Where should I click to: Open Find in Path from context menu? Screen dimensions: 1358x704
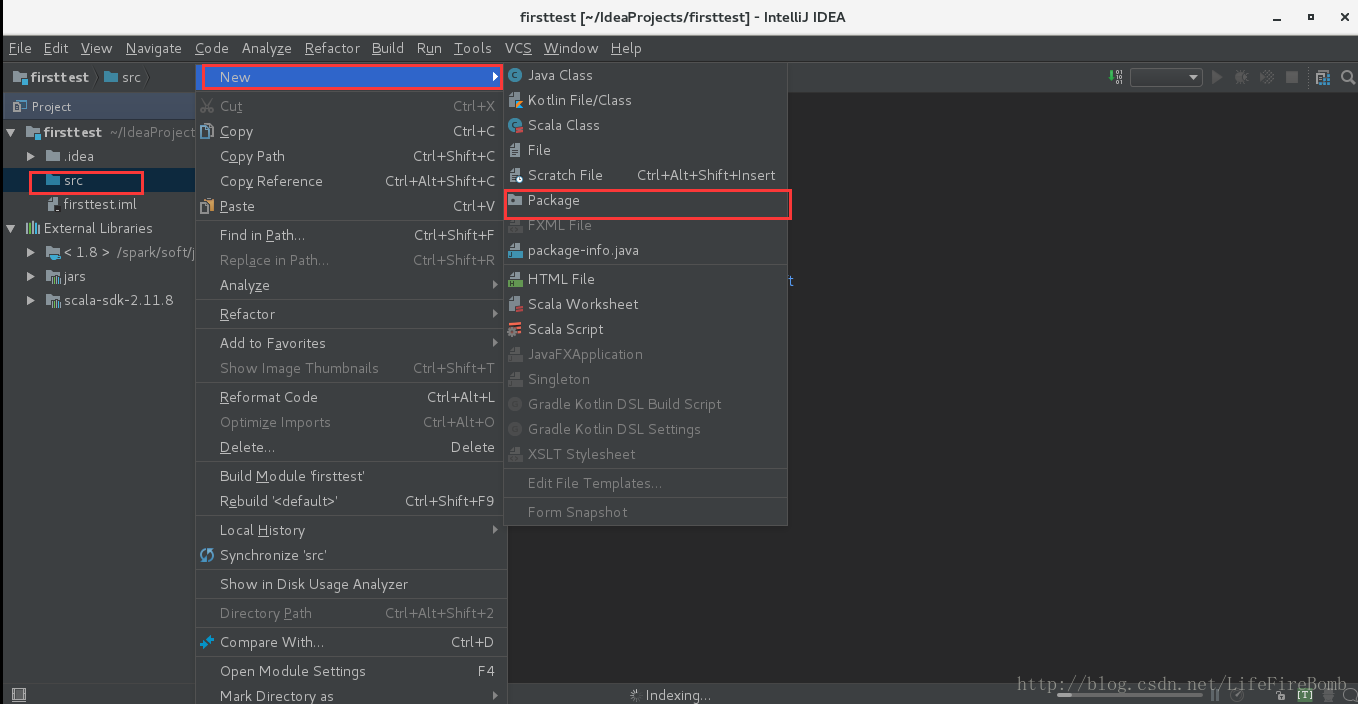[x=351, y=235]
